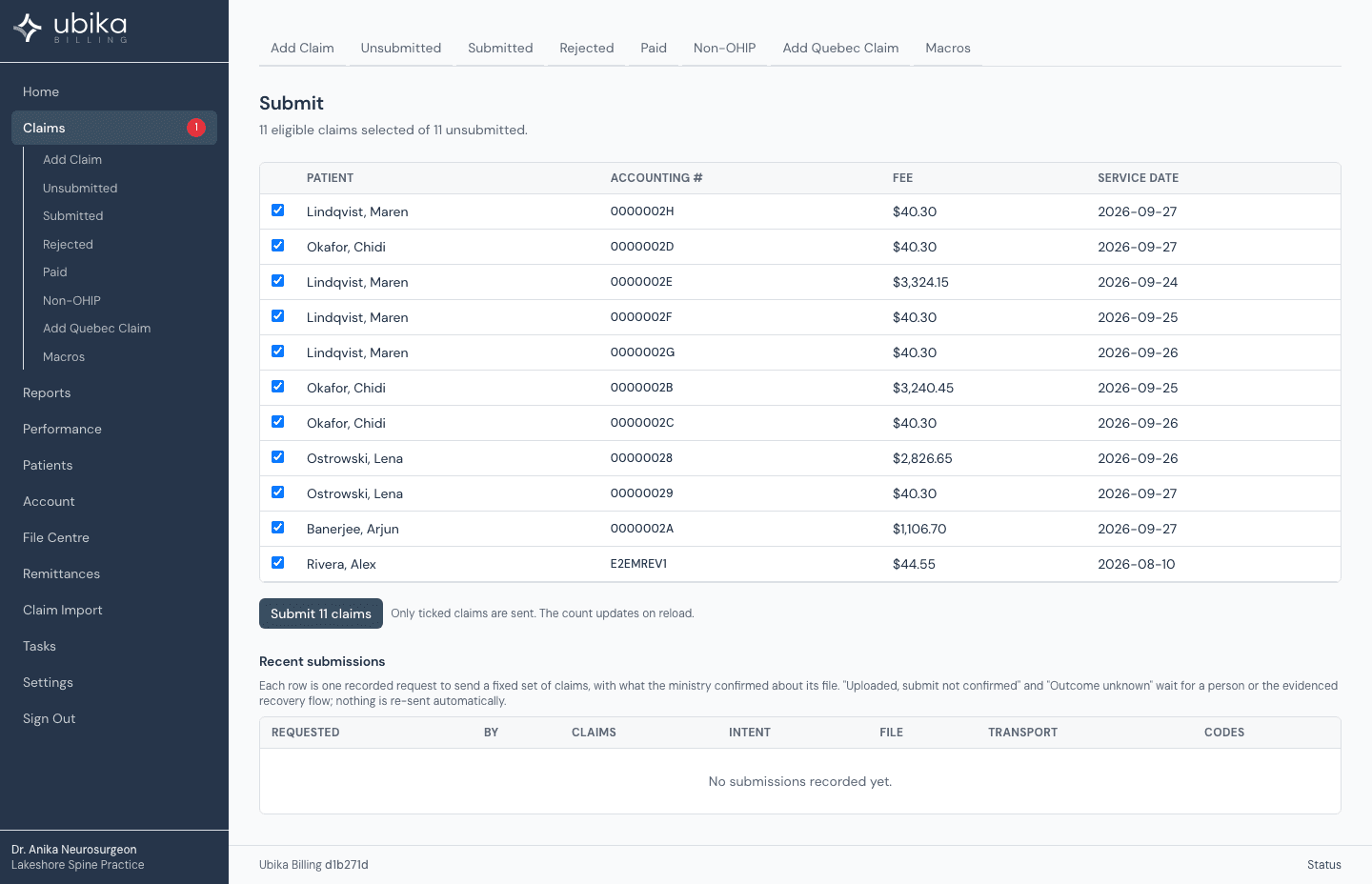Click the red Claims notification badge
The width and height of the screenshot is (1372, 884).
pos(196,128)
